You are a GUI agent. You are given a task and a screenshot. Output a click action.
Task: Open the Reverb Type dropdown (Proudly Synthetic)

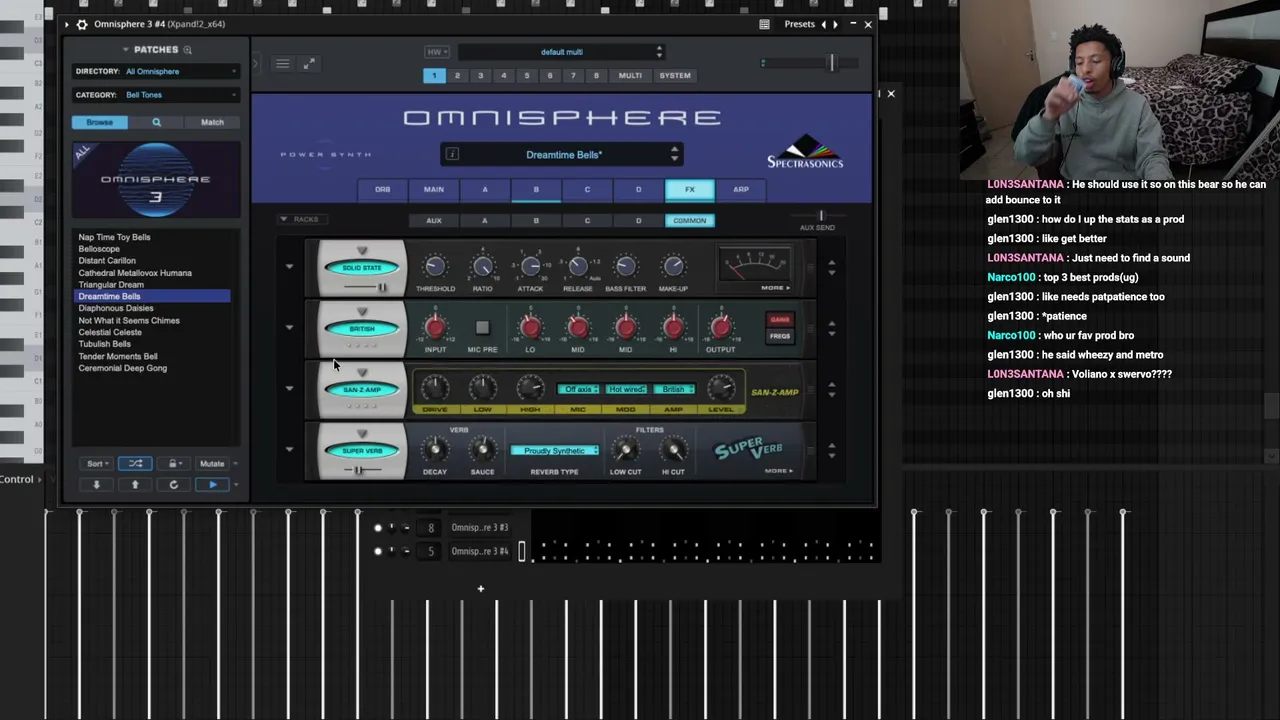555,451
